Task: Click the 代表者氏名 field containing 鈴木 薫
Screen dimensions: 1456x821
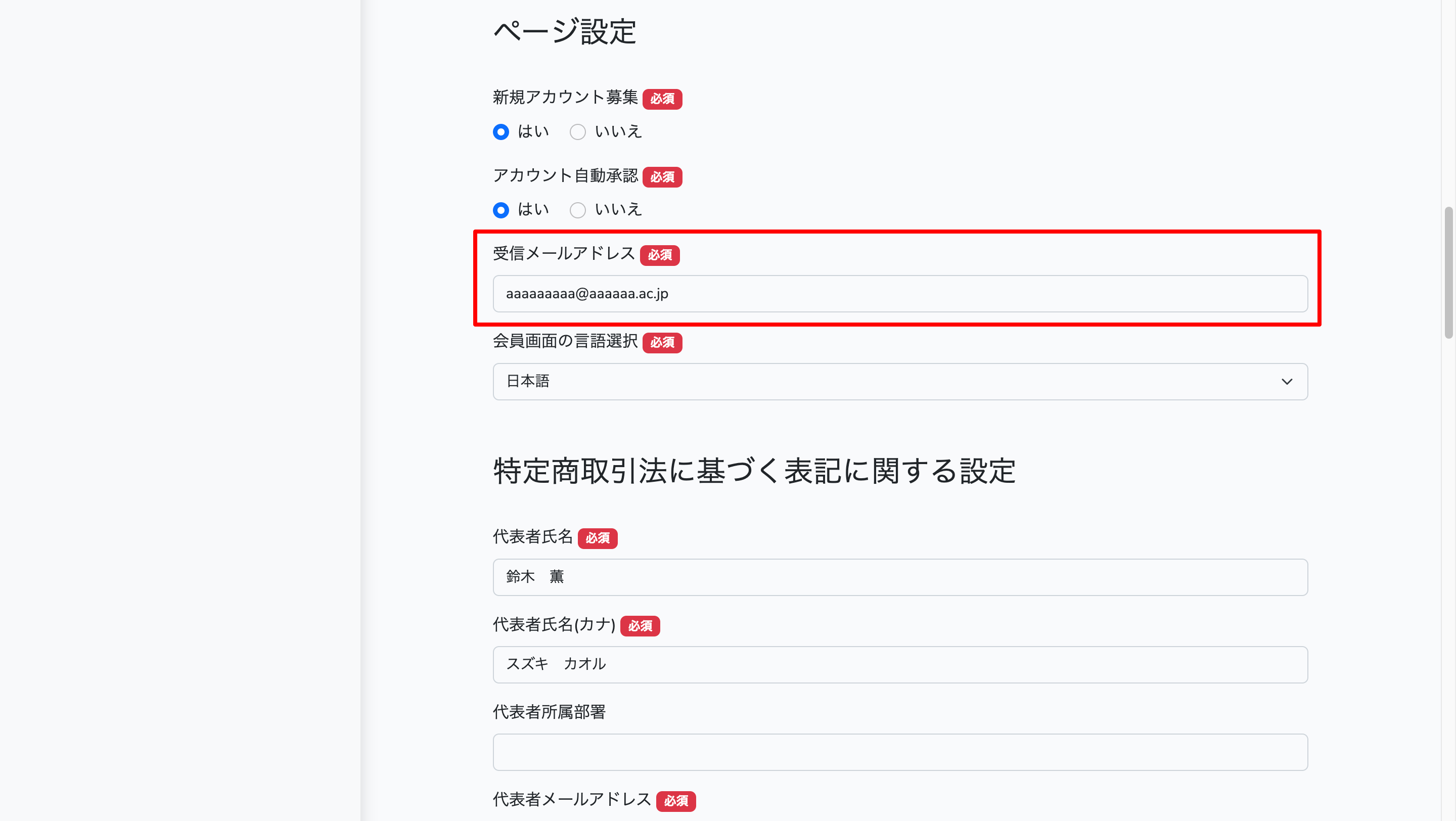Action: coord(900,577)
